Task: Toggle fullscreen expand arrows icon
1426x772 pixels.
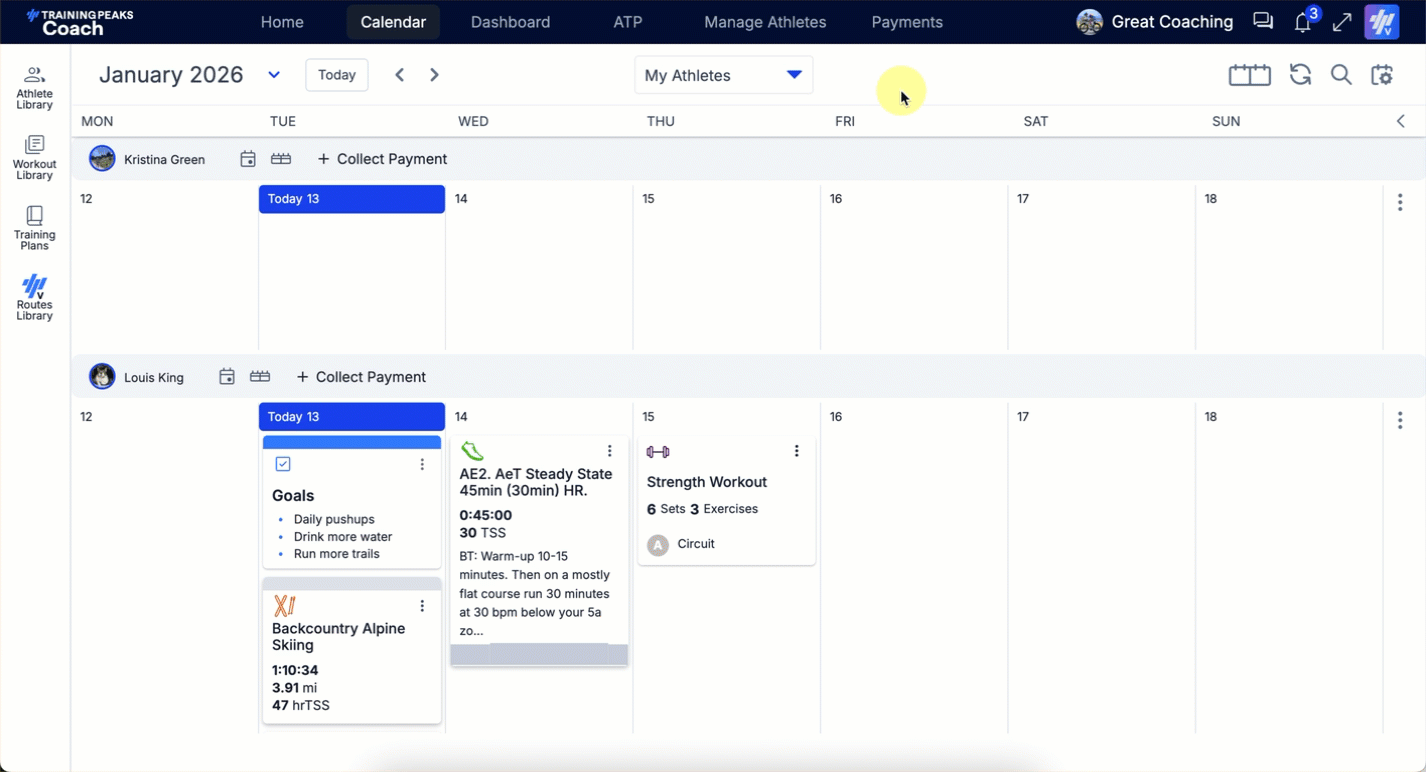Action: [x=1342, y=22]
